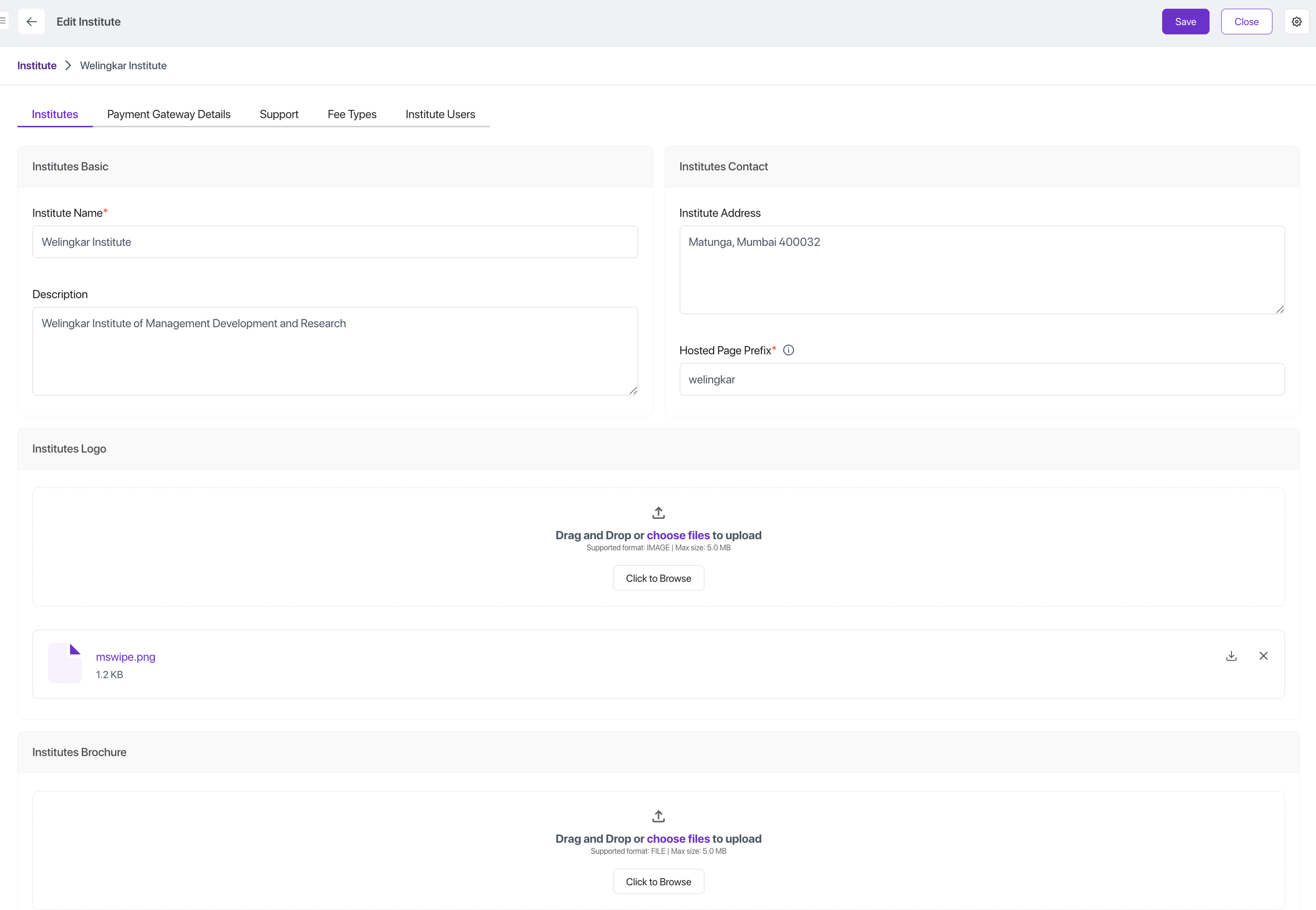The image size is (1316, 910).
Task: Click choose files under Institutes Logo
Action: pyautogui.click(x=678, y=535)
